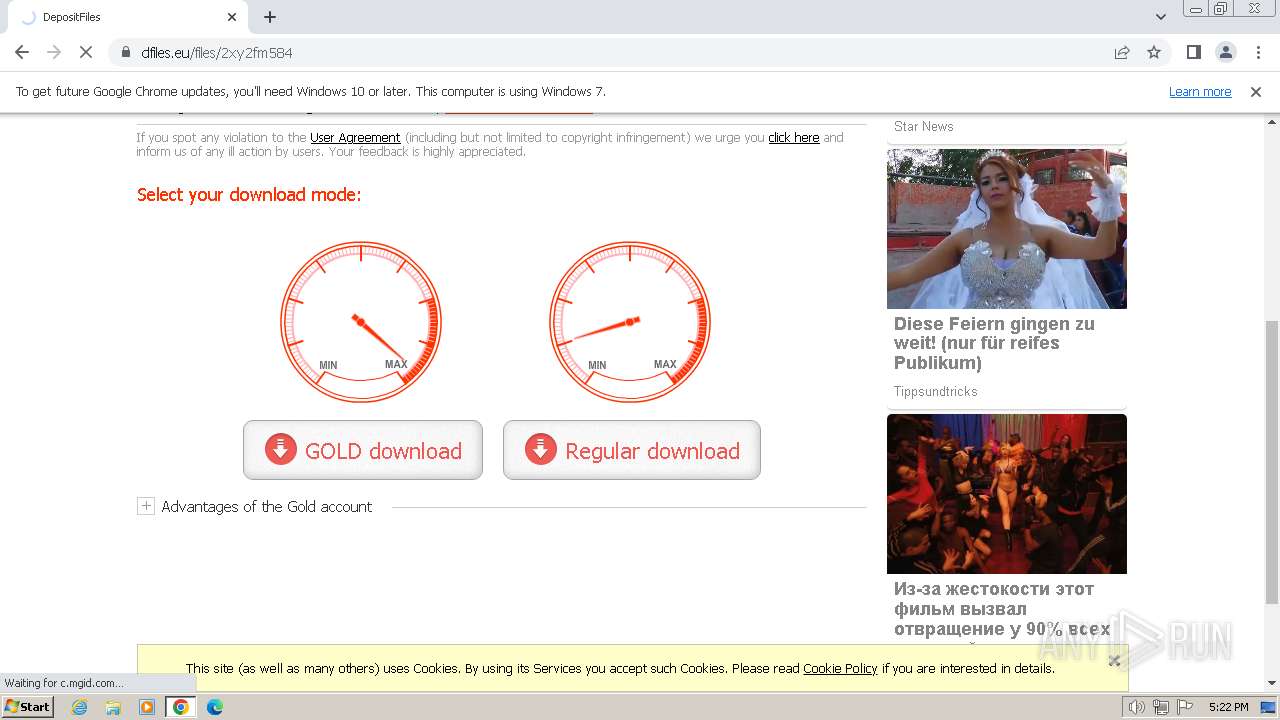This screenshot has width=1280, height=720.
Task: Close the cookie notice banner
Action: pos(1114,660)
